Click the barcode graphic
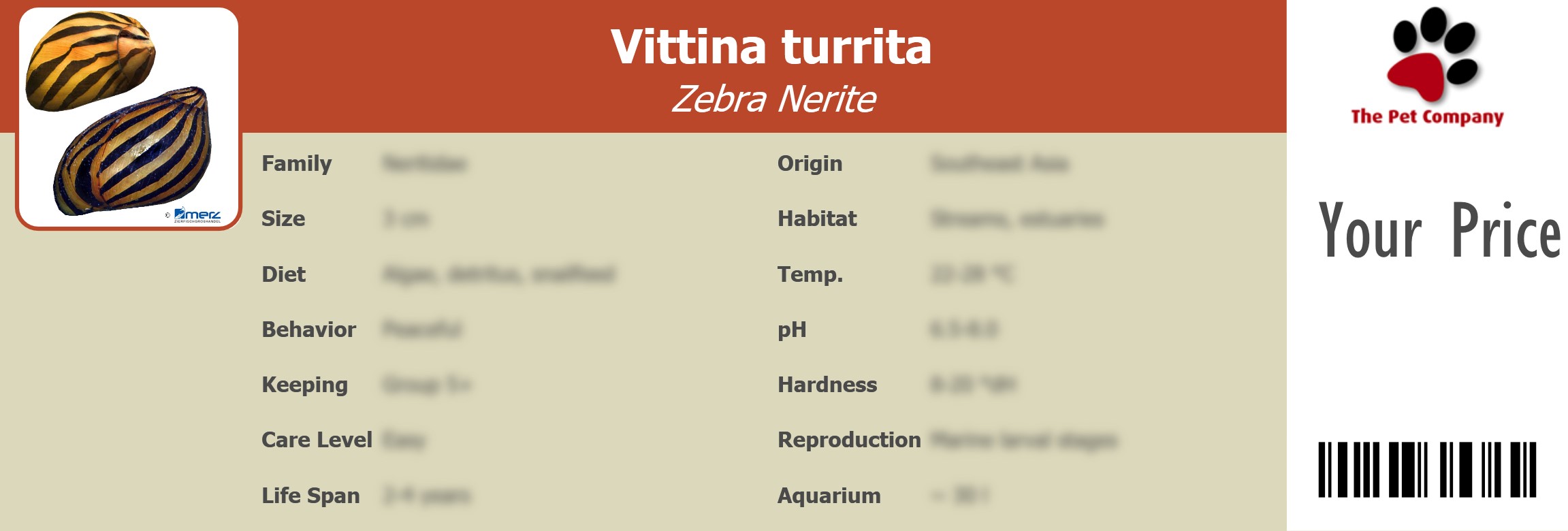1568x531 pixels. (x=1427, y=469)
